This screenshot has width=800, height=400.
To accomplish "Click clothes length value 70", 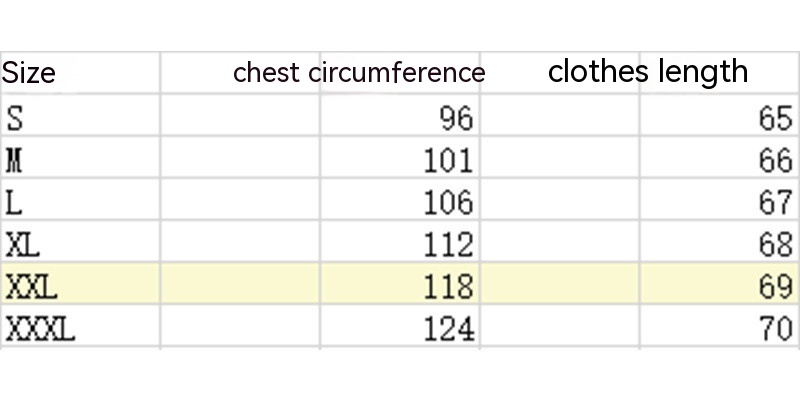I will click(775, 328).
